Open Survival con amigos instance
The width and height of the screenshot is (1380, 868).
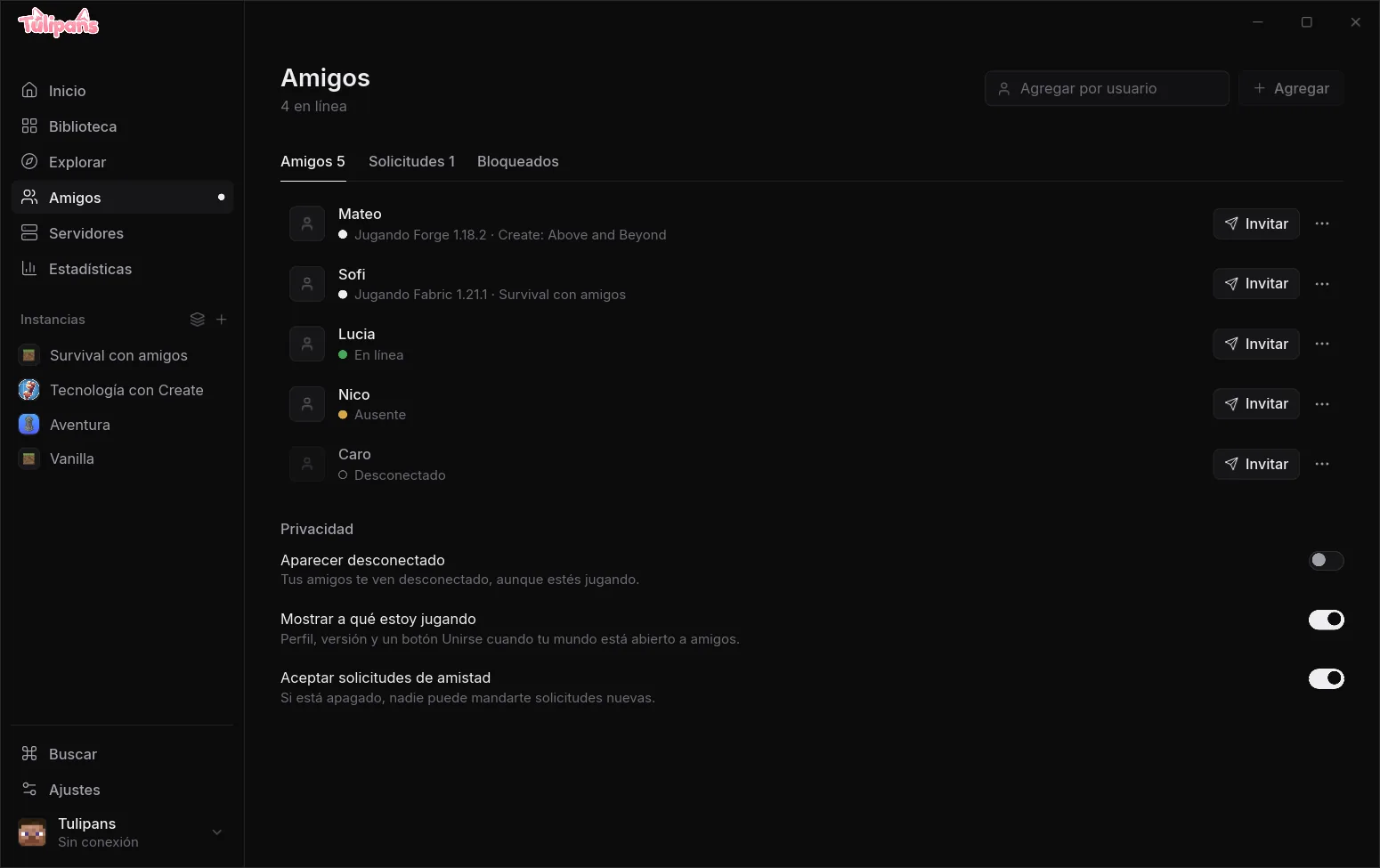[122, 355]
